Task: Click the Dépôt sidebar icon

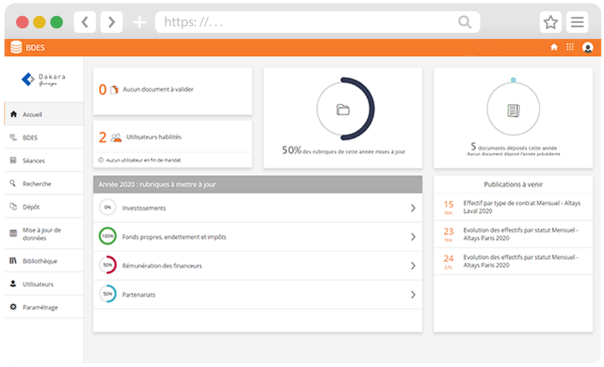Action: 13,206
